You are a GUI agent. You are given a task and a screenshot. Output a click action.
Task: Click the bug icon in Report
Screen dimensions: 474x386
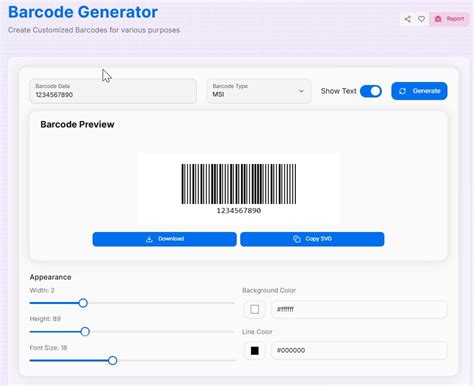[x=438, y=19]
